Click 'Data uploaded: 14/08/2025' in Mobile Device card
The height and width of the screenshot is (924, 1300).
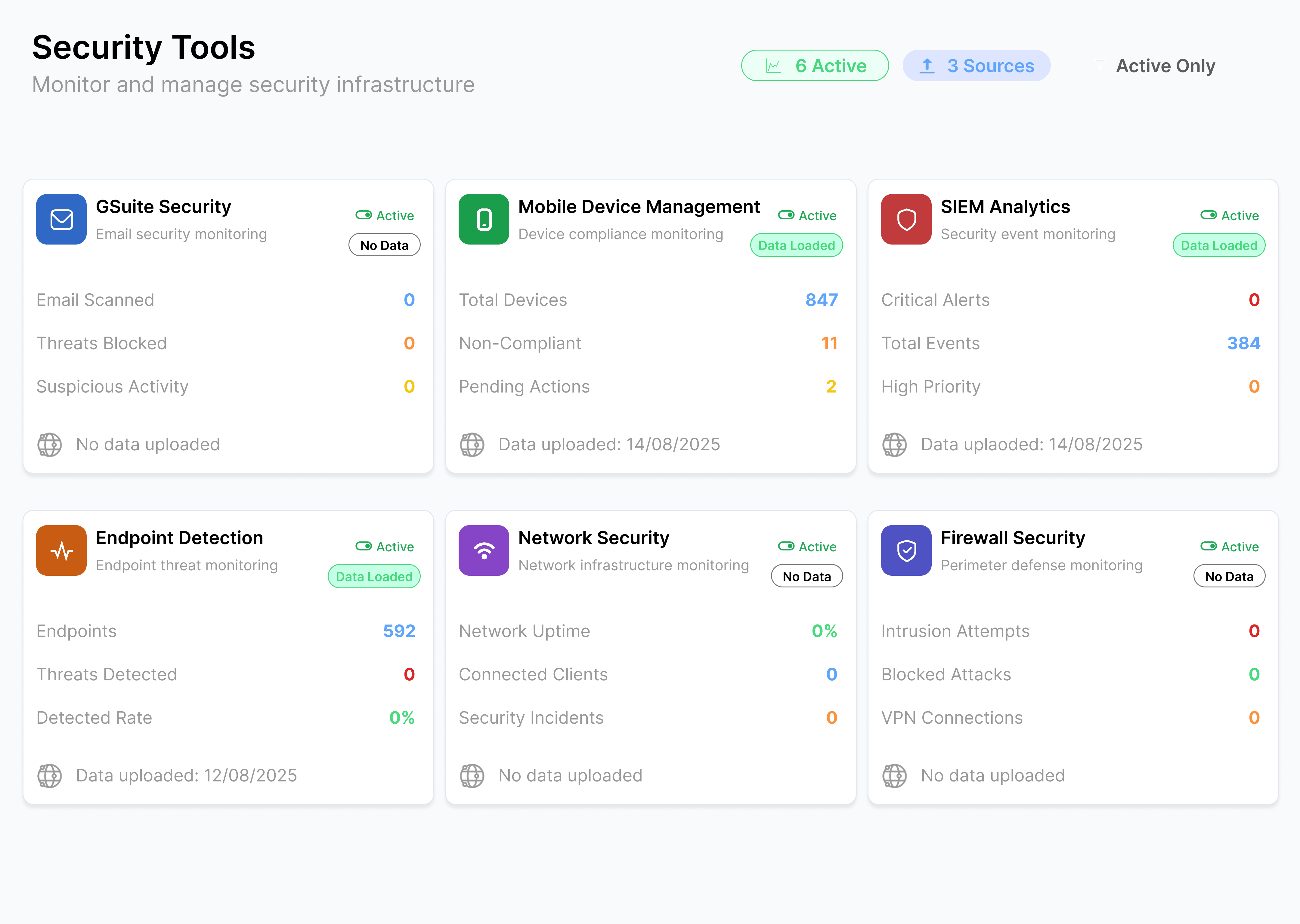[610, 444]
